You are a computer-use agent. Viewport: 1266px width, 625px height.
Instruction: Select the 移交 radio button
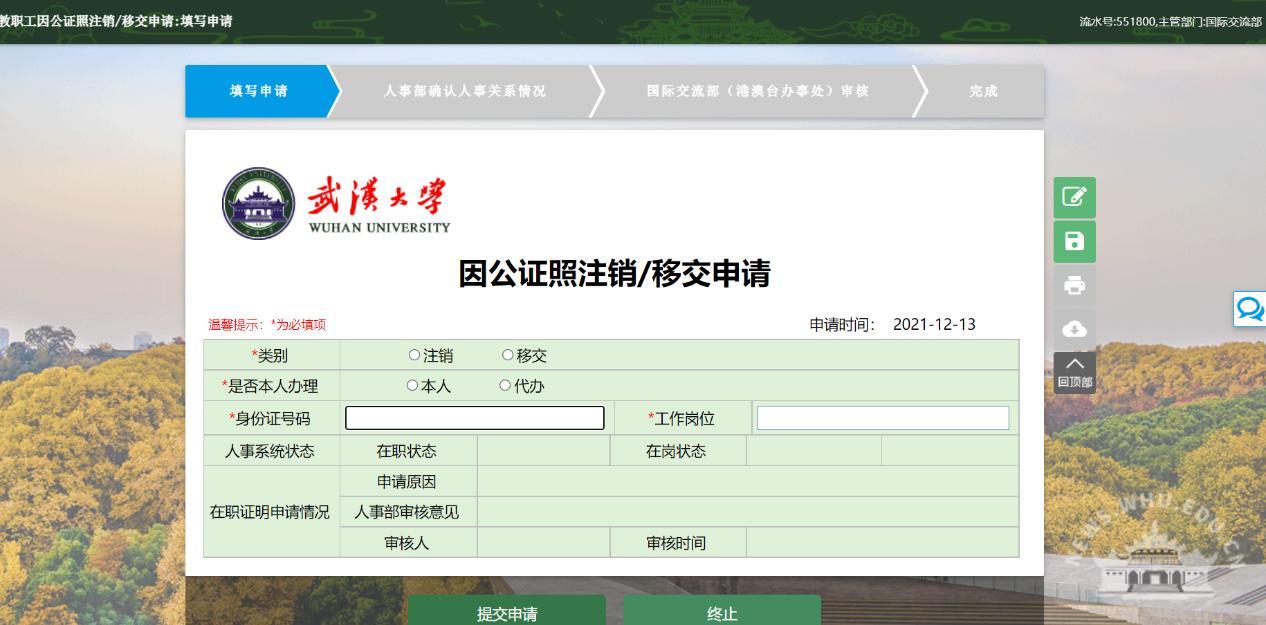pyautogui.click(x=508, y=355)
